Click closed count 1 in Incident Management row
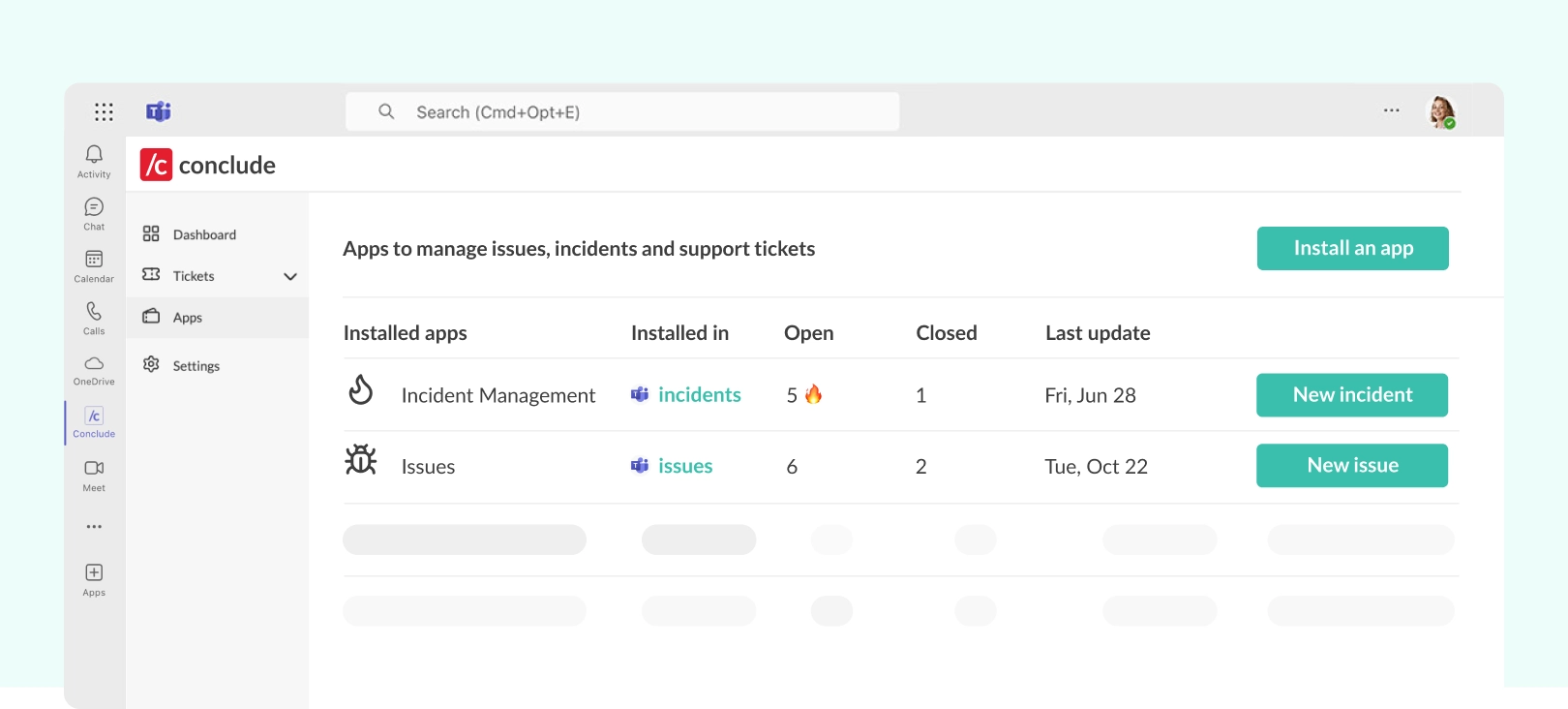Image resolution: width=1568 pixels, height=709 pixels. 921,395
